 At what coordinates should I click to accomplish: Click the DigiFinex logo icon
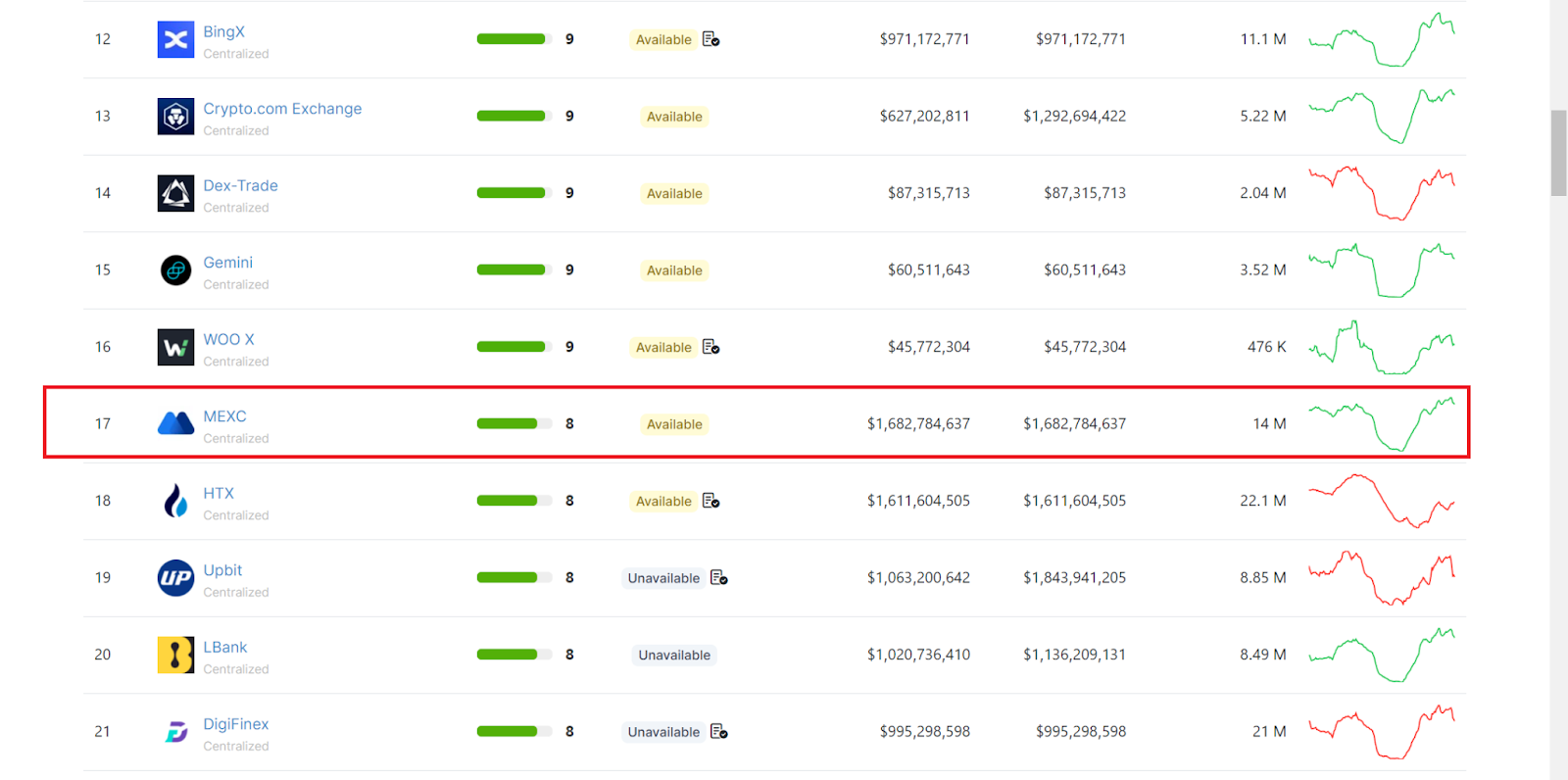tap(175, 732)
